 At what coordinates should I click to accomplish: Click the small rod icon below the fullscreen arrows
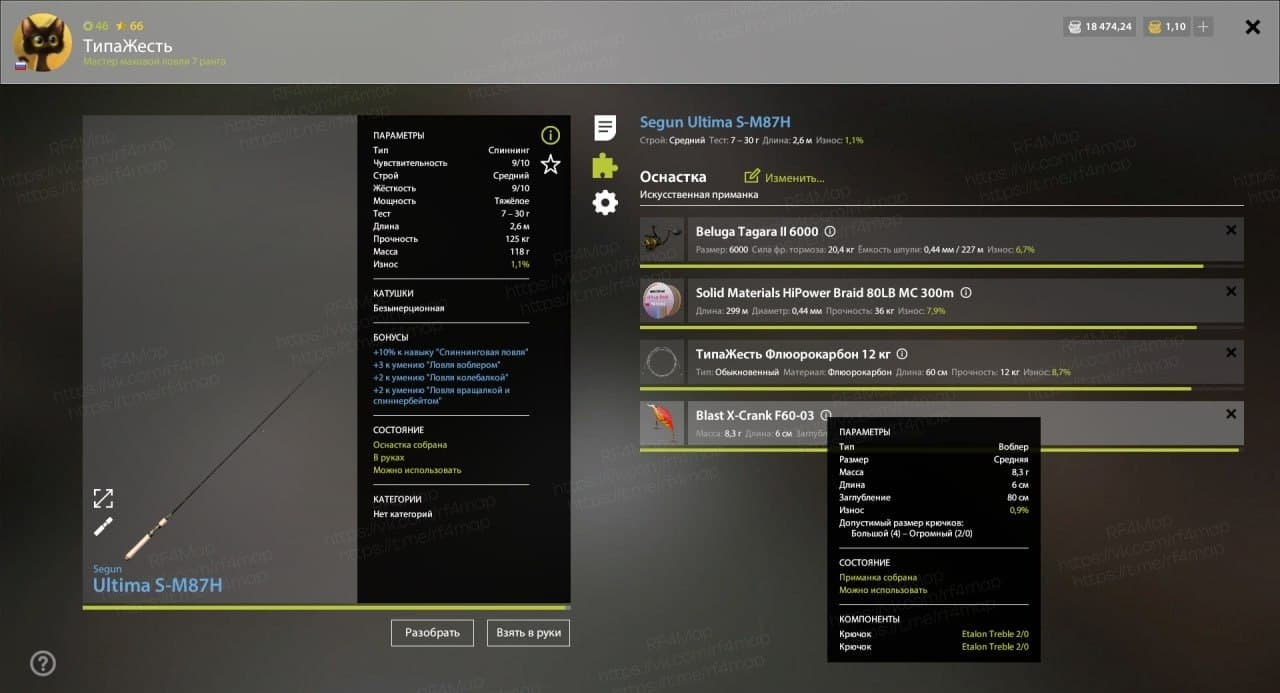103,527
